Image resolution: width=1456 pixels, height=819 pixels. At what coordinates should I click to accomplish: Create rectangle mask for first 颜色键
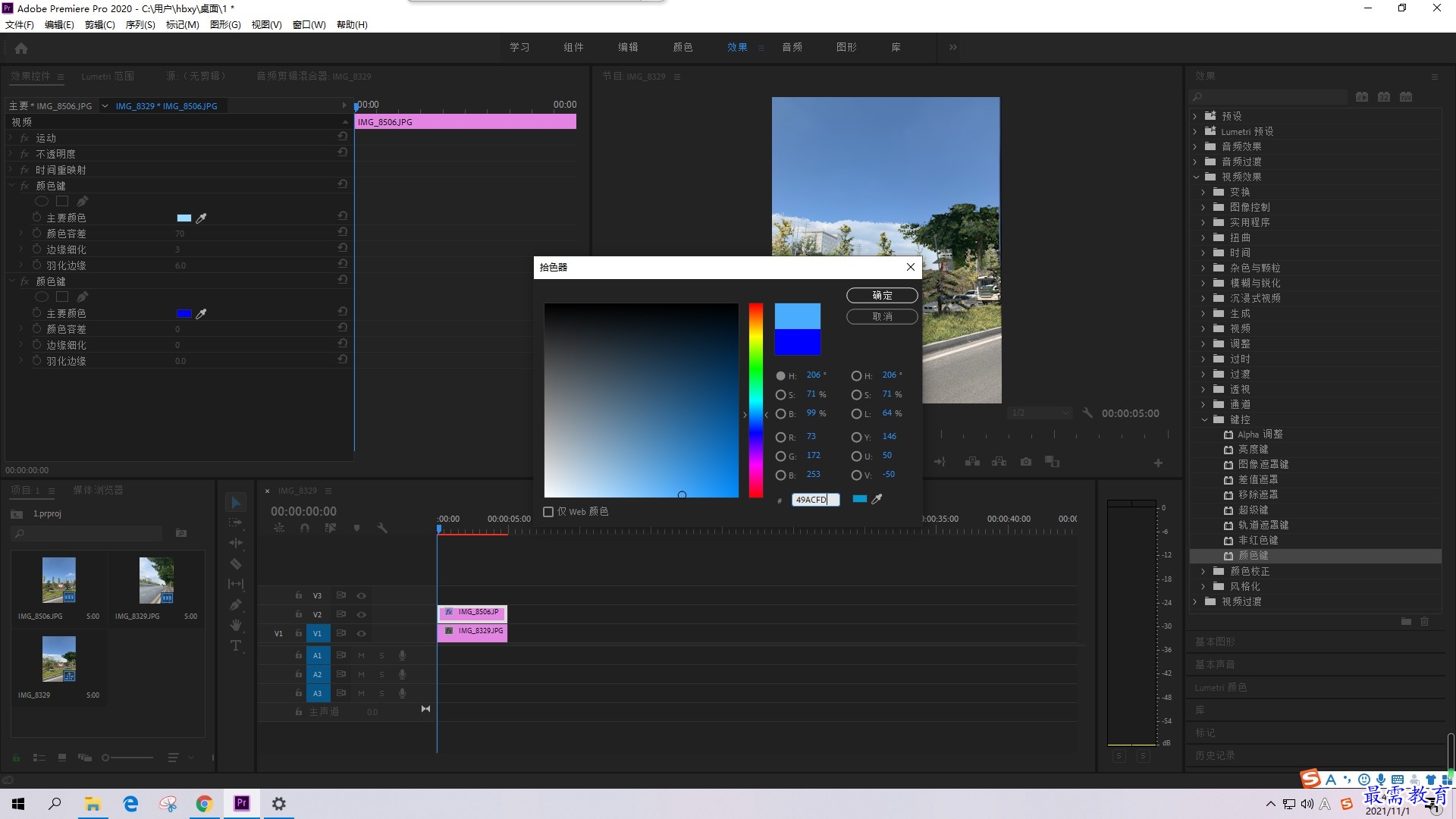coord(62,202)
